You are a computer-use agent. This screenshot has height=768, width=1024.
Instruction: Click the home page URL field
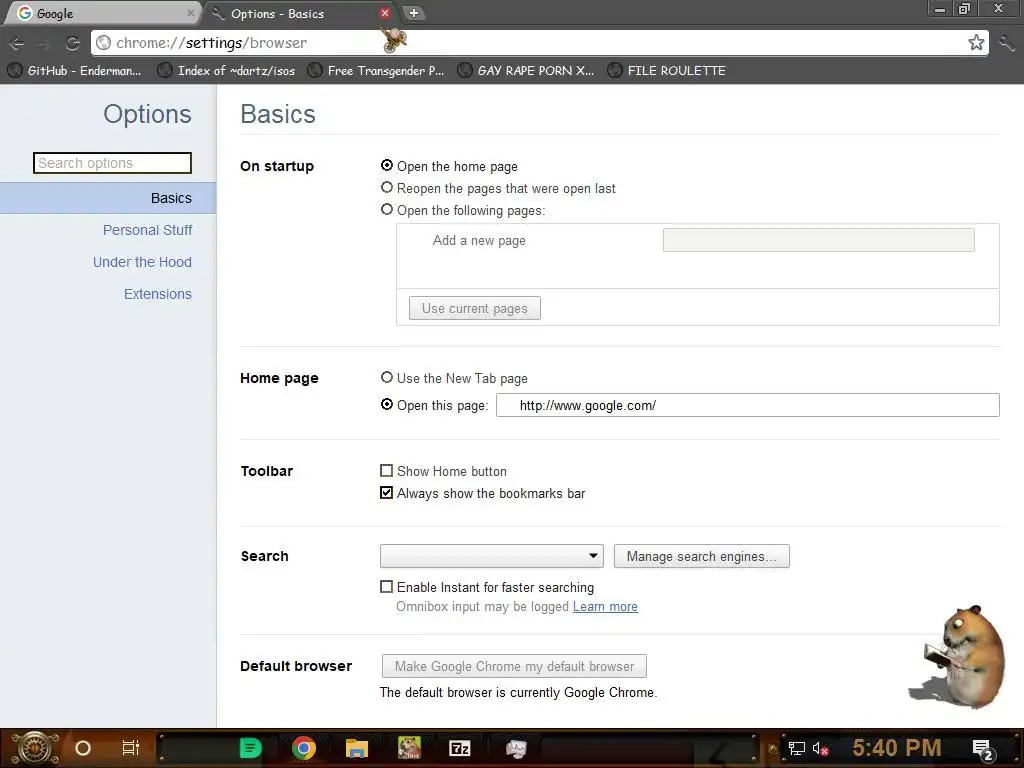[x=748, y=405]
